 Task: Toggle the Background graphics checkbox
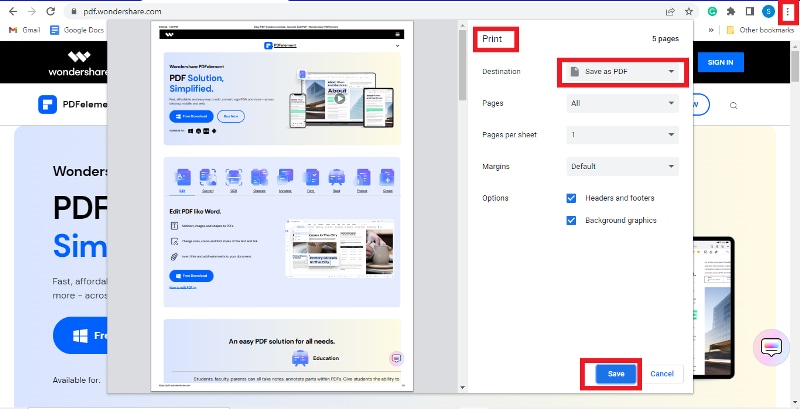[571, 221]
